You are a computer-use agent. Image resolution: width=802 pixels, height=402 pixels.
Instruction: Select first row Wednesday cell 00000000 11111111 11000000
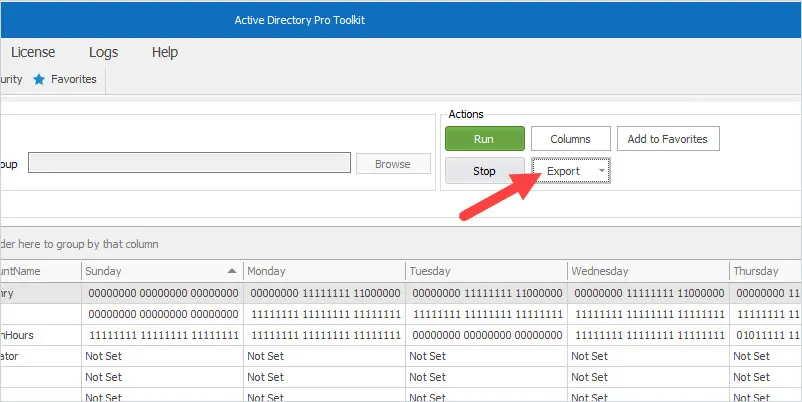click(x=649, y=293)
